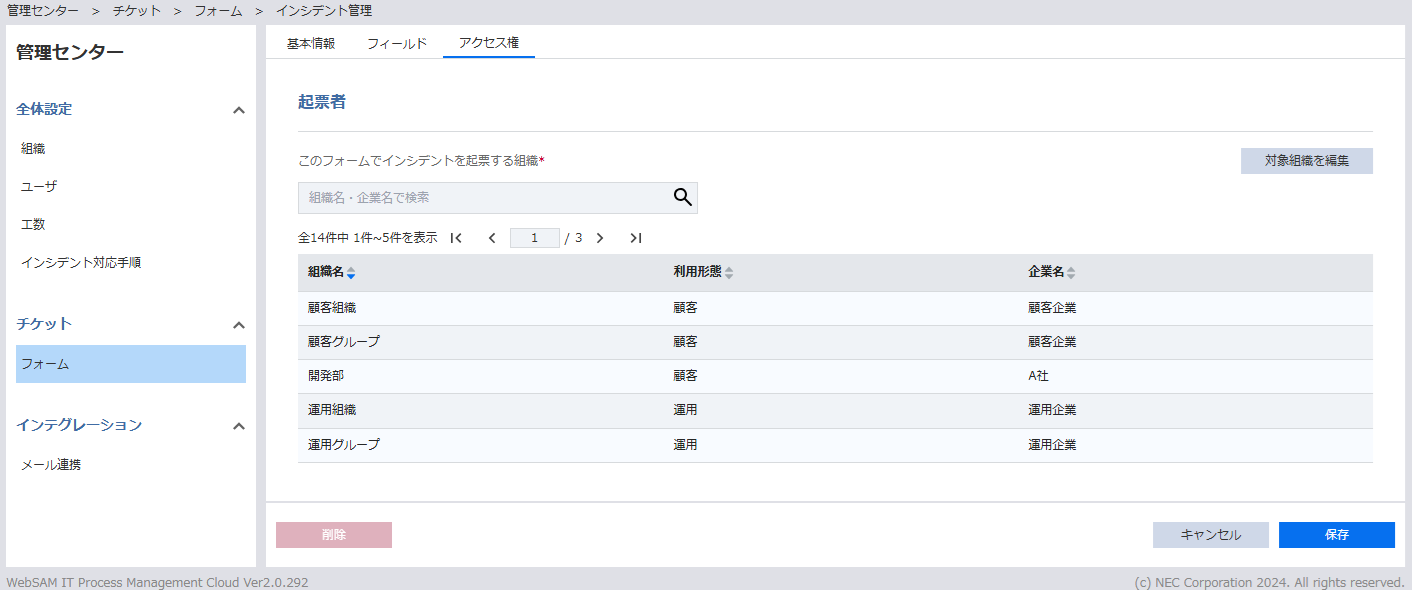Open メール連携 in the sidebar

pyautogui.click(x=51, y=465)
